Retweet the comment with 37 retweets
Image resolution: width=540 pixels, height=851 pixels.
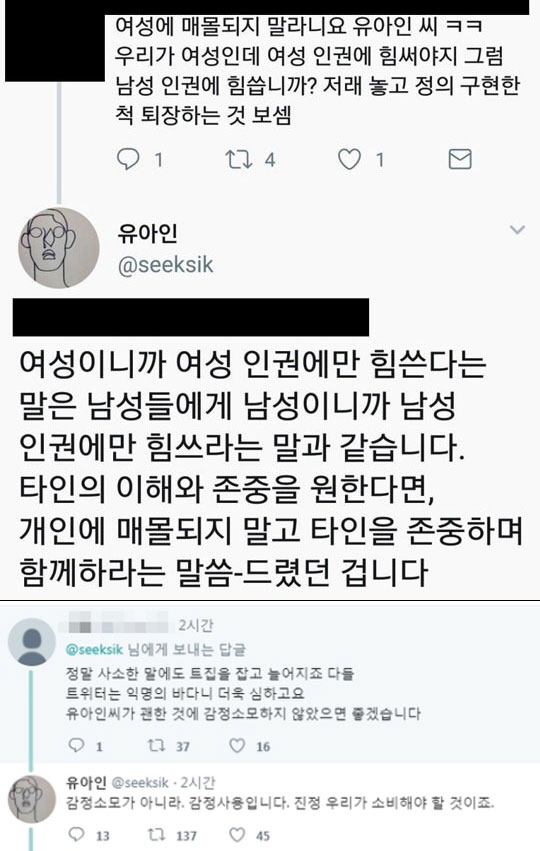point(157,745)
